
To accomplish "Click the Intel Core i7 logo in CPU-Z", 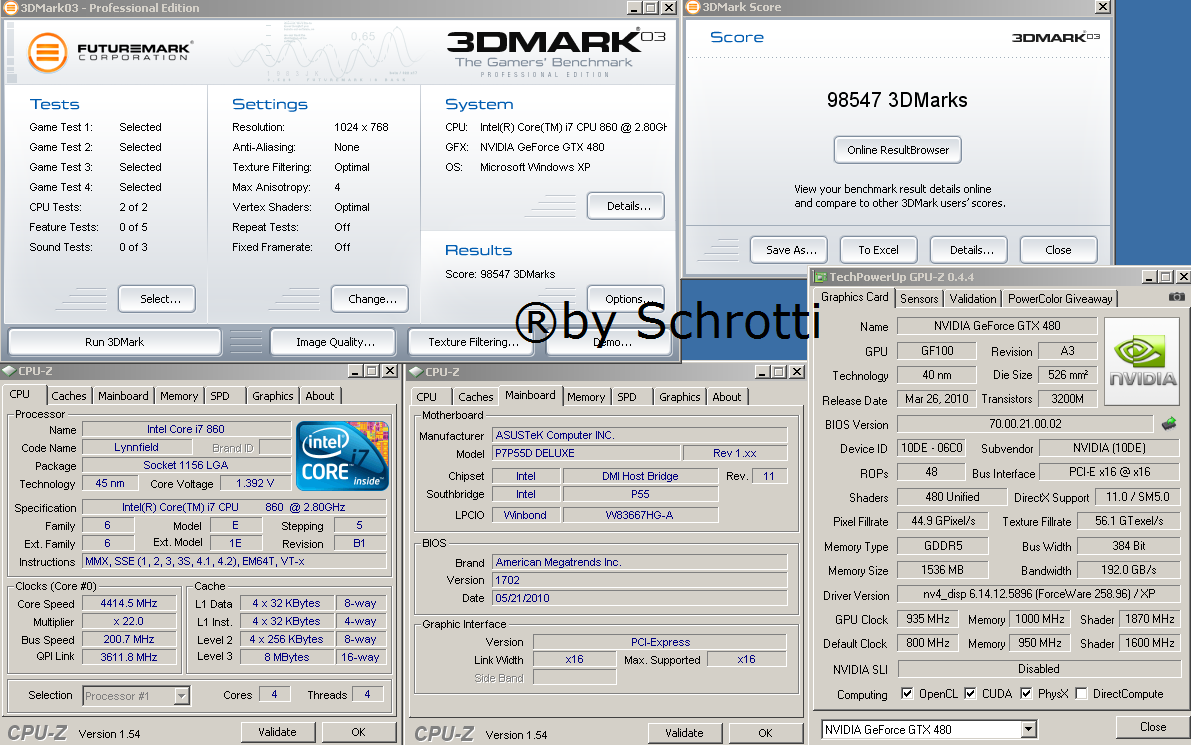I will click(x=343, y=456).
